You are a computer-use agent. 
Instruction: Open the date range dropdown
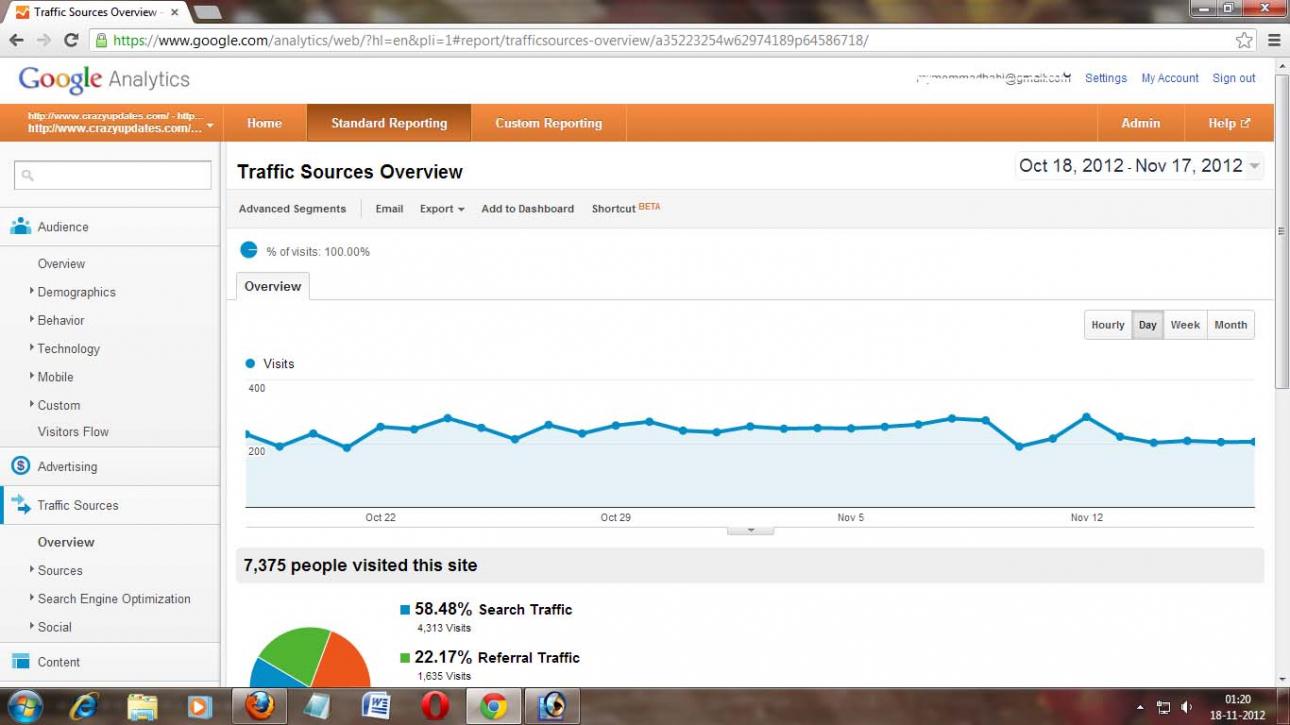pyautogui.click(x=1139, y=166)
